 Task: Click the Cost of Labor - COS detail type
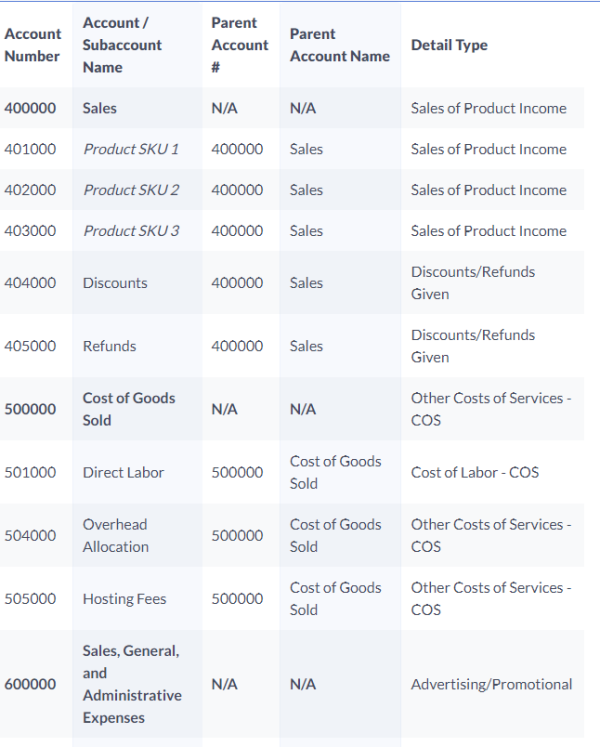coord(474,472)
